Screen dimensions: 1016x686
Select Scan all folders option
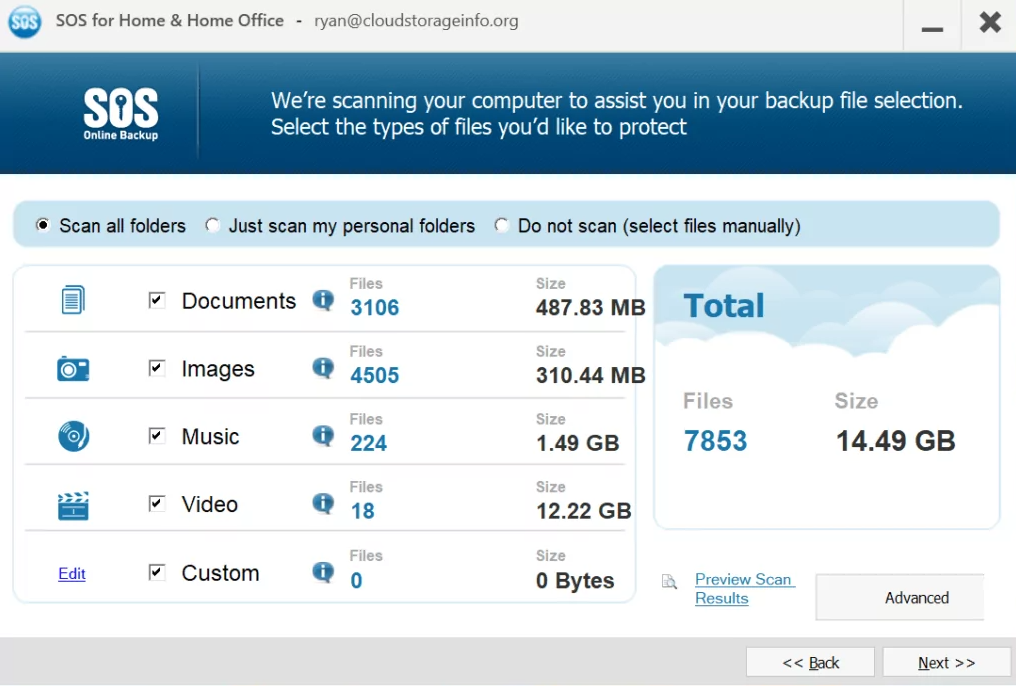pos(43,225)
